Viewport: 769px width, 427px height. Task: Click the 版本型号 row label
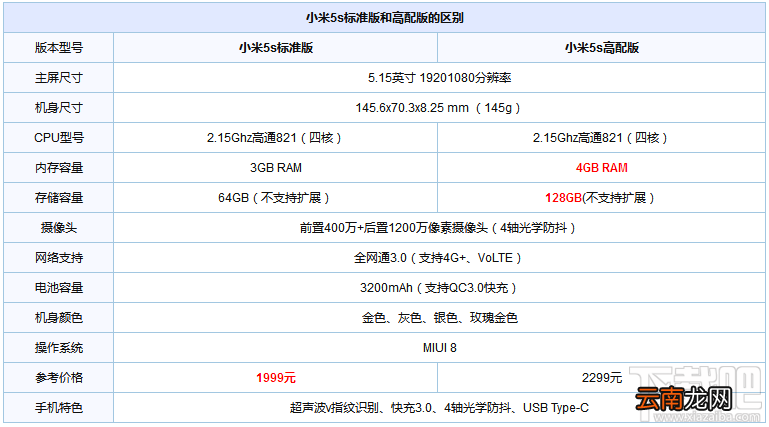click(59, 48)
